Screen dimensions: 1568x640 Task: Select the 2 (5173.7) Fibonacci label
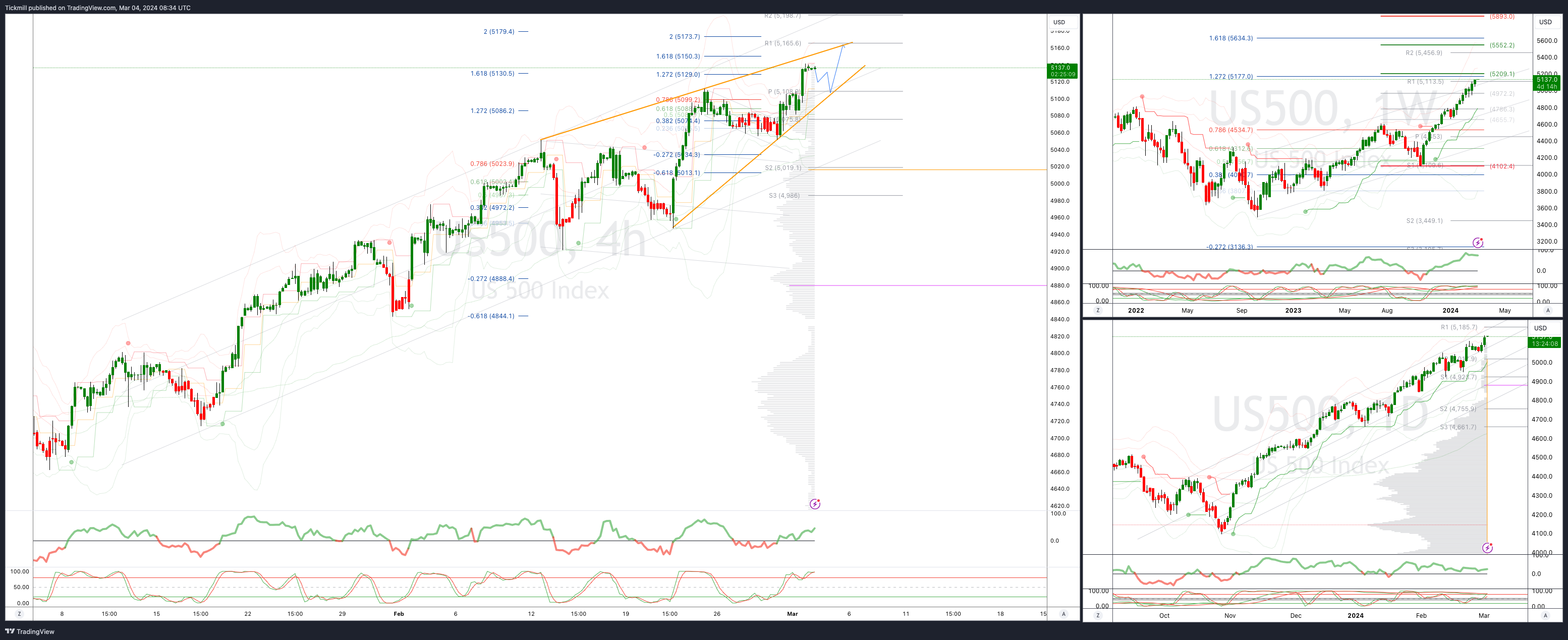684,36
